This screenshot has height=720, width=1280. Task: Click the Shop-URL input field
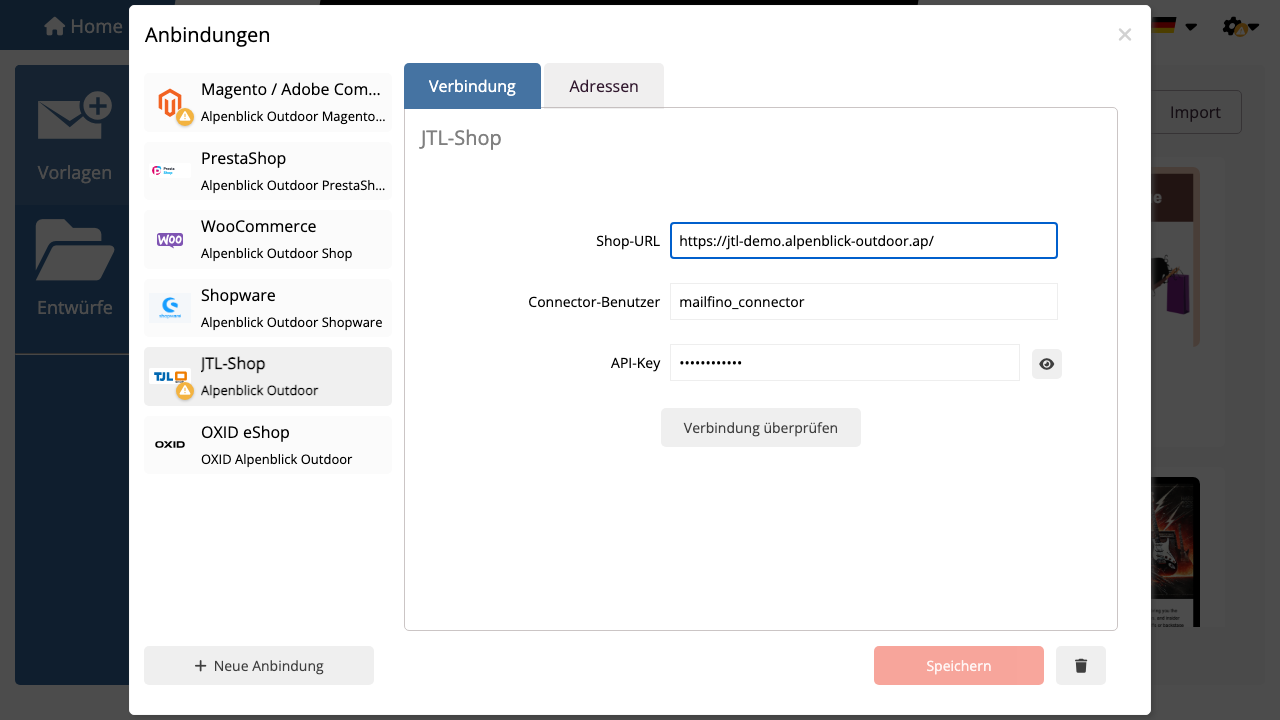[864, 240]
